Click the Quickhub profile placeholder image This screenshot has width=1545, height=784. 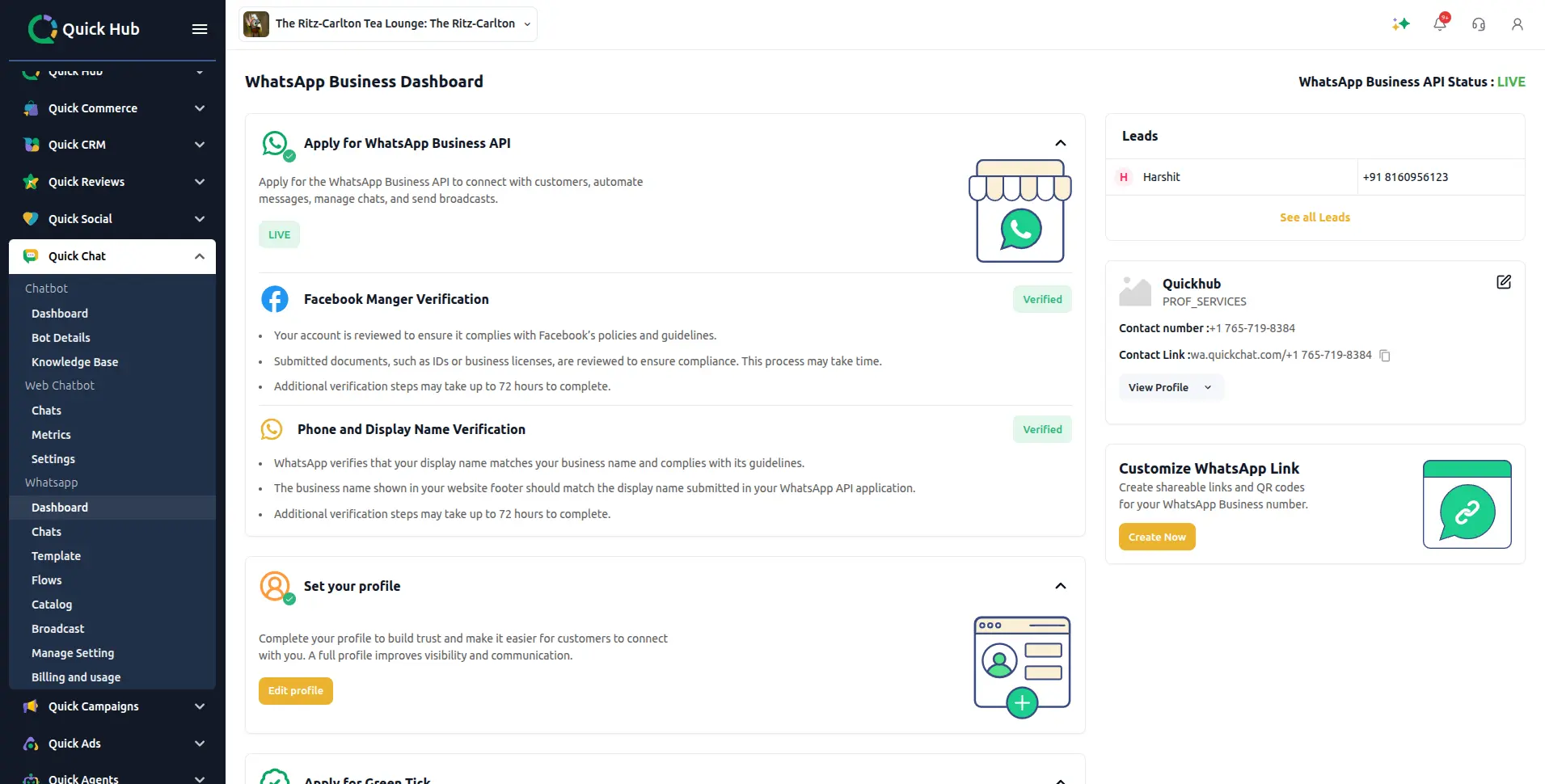pyautogui.click(x=1135, y=291)
